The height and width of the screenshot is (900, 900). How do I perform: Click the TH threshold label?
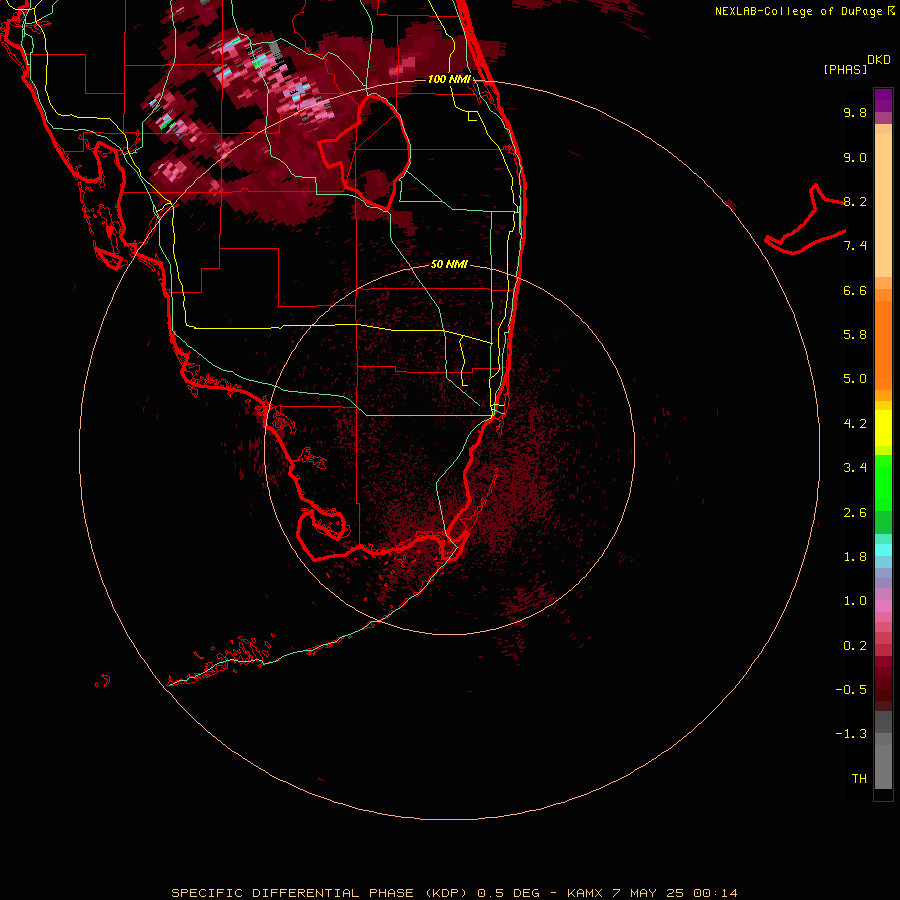pyautogui.click(x=859, y=779)
